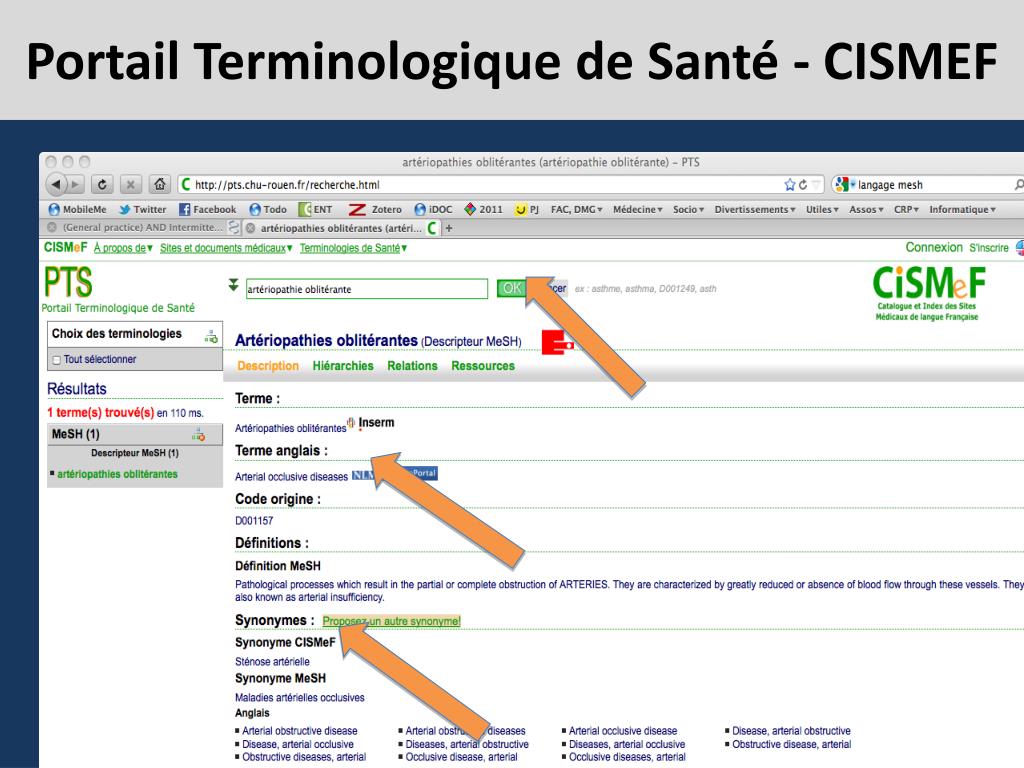
Task: Switch to the Ressources tab
Action: pyautogui.click(x=483, y=366)
